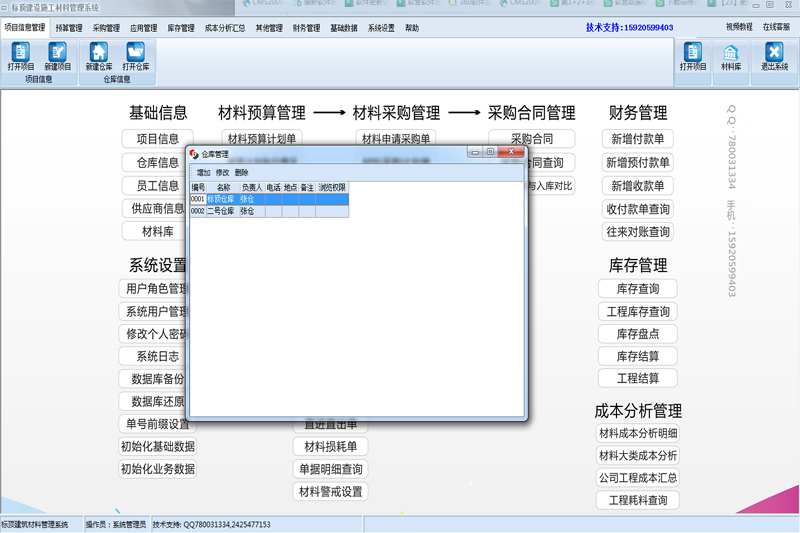The image size is (800, 533).
Task: Open the 系统设置 menu in menu bar
Action: 381,28
